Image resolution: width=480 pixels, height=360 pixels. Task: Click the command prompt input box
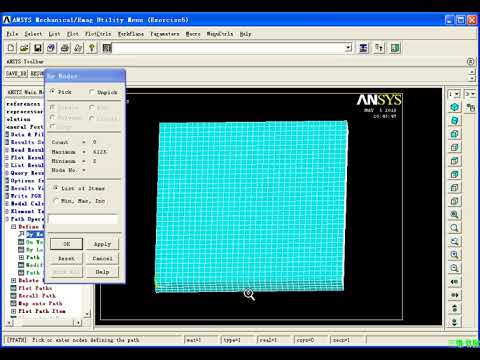click(x=228, y=48)
